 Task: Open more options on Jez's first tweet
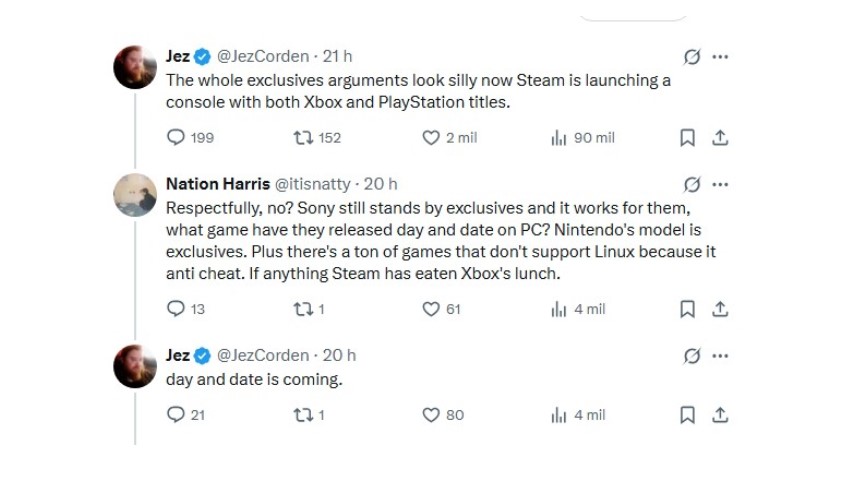pos(720,57)
